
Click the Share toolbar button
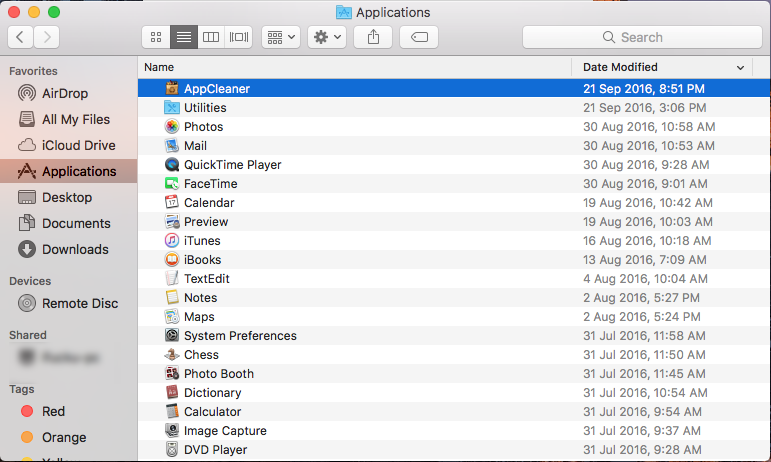point(373,37)
